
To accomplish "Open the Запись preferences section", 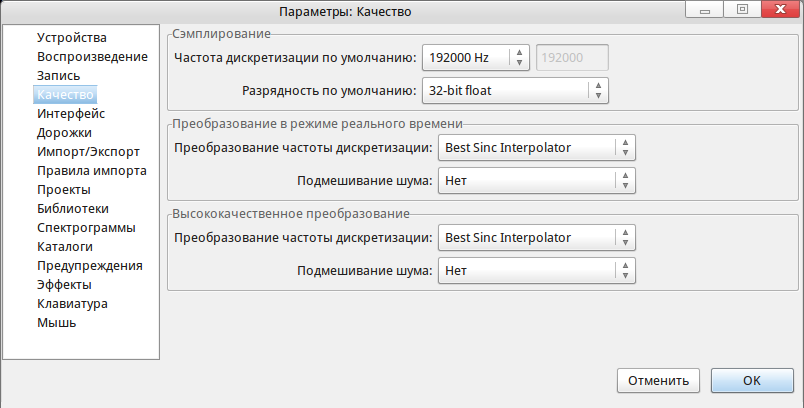I will pos(59,76).
